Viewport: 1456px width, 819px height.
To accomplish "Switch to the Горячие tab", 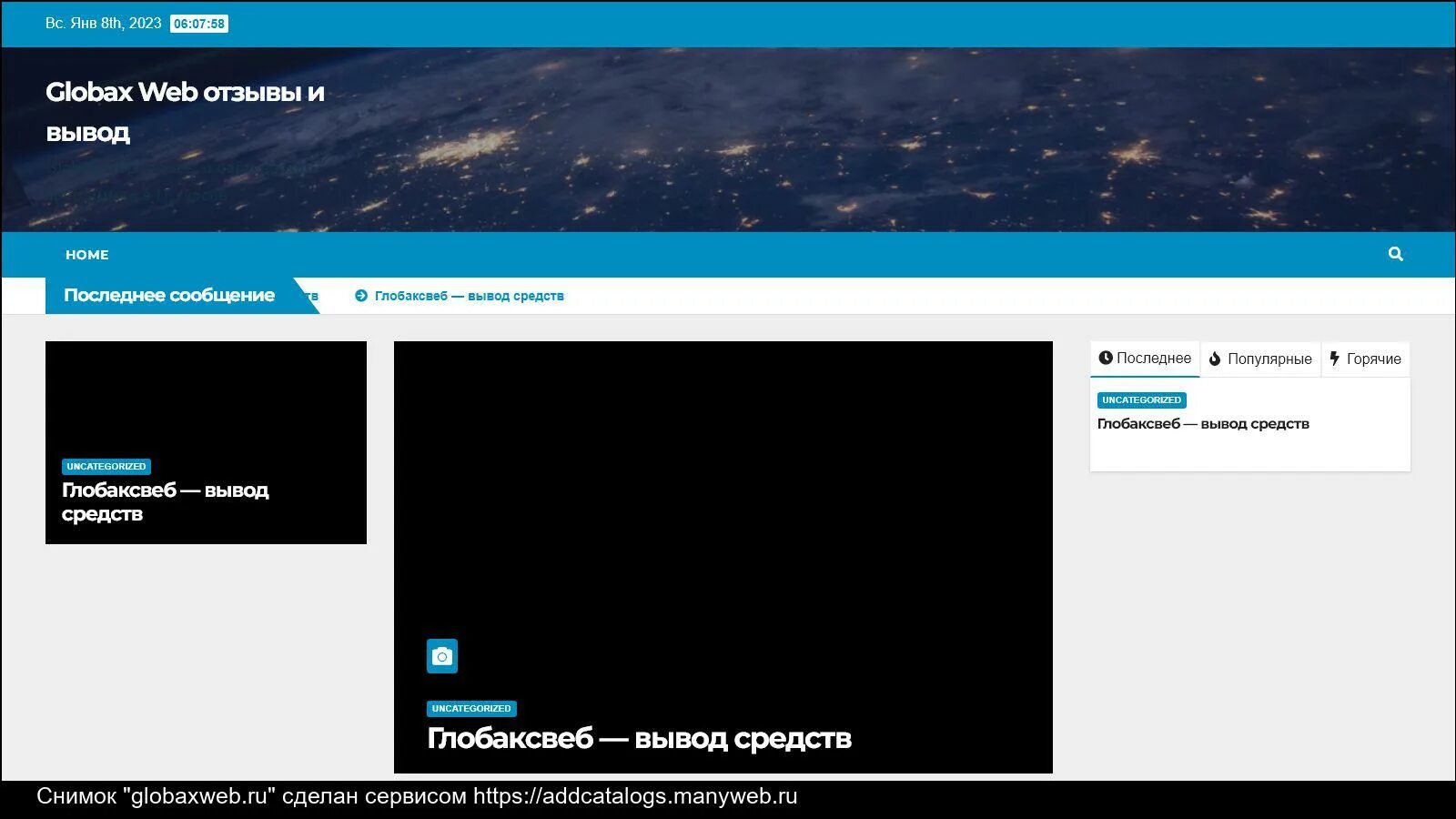I will pos(1366,359).
